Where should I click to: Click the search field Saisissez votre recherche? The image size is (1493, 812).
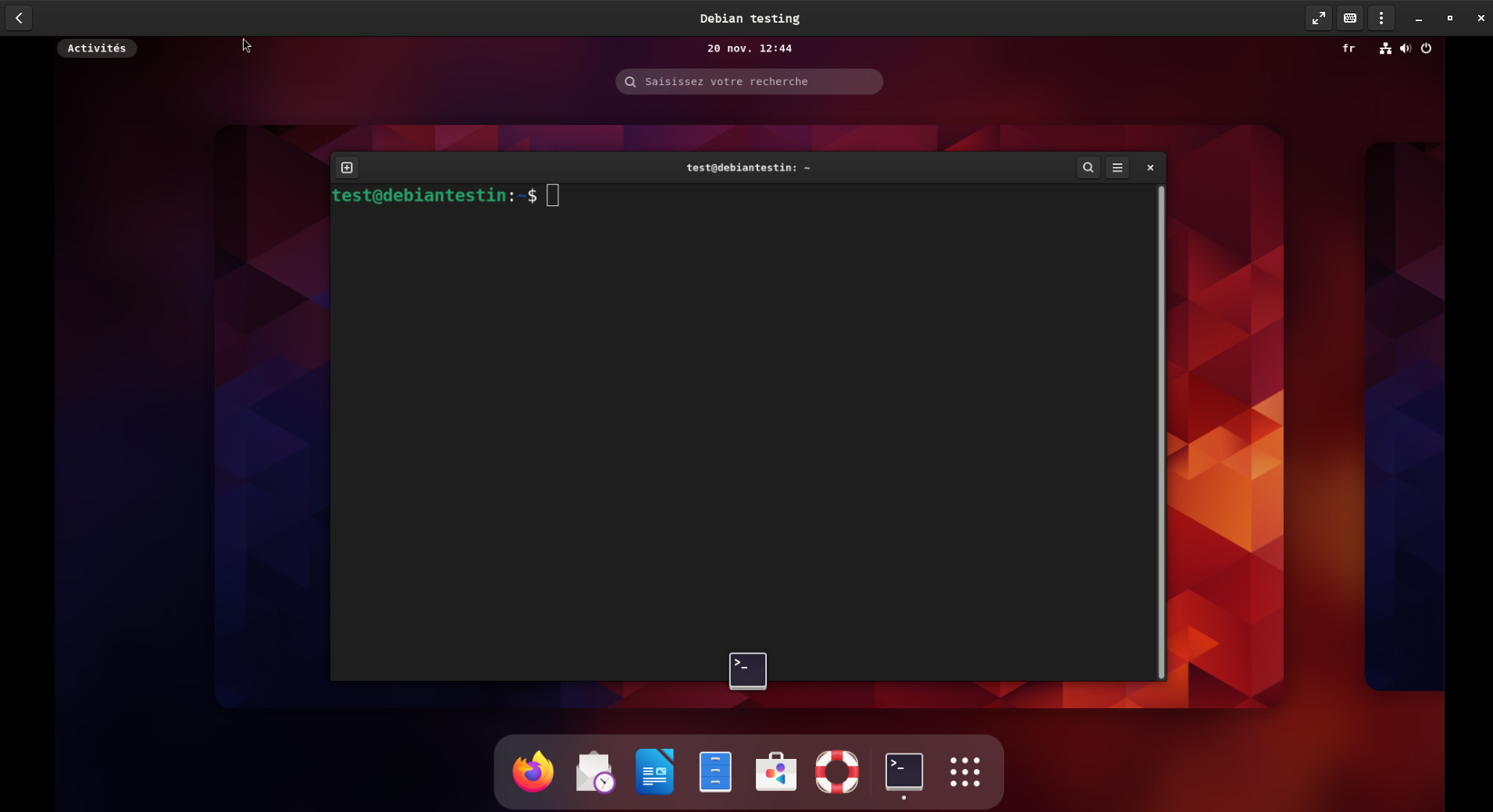(749, 82)
